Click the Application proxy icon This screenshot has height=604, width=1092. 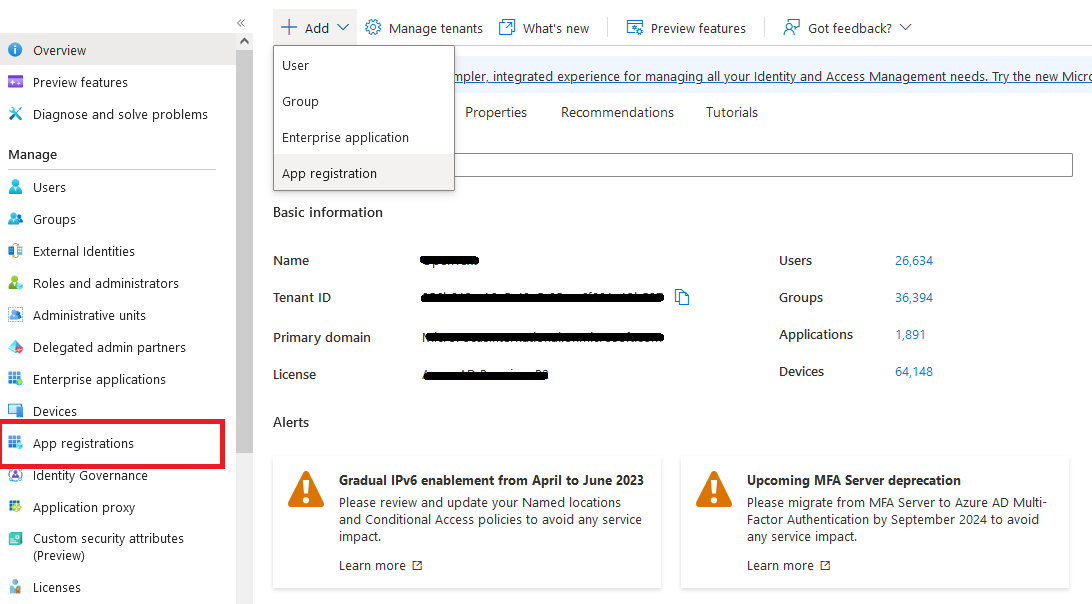point(15,506)
